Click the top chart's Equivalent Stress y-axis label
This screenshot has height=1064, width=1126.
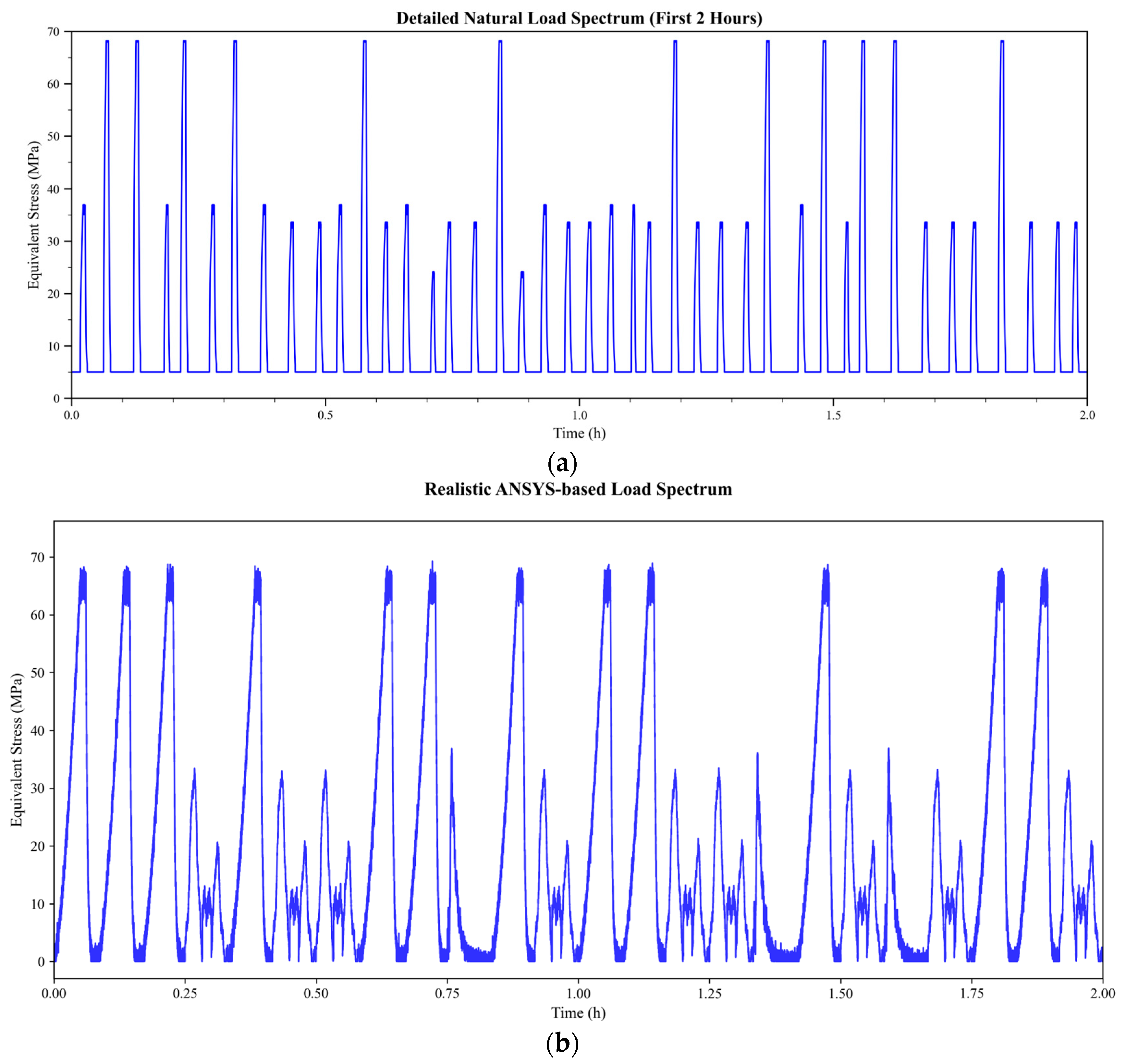(34, 214)
